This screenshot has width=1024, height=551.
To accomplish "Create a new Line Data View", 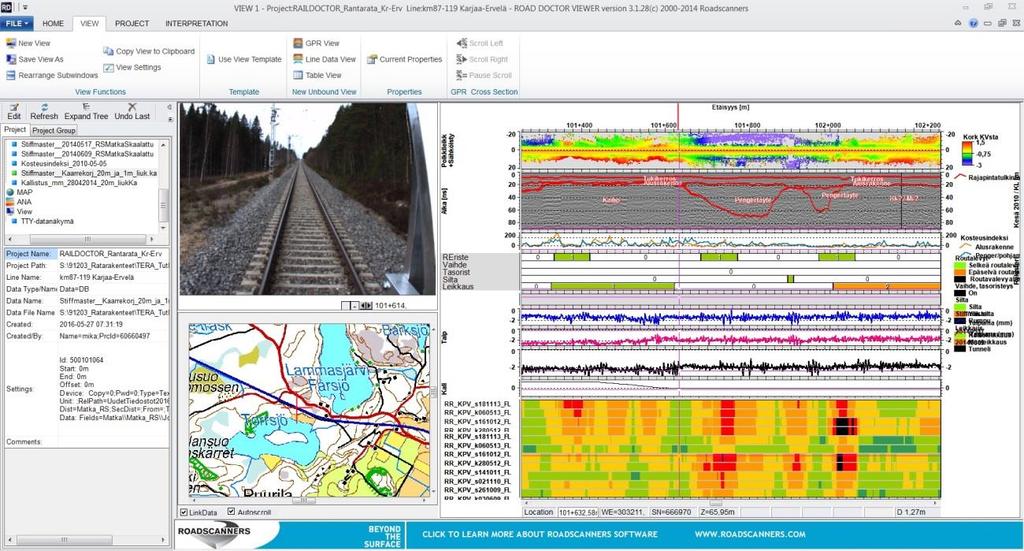I will click(x=324, y=59).
